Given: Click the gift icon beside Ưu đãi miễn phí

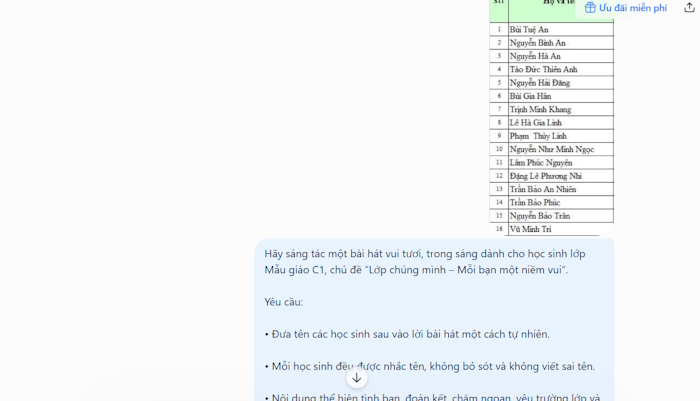Looking at the screenshot, I should click(590, 8).
